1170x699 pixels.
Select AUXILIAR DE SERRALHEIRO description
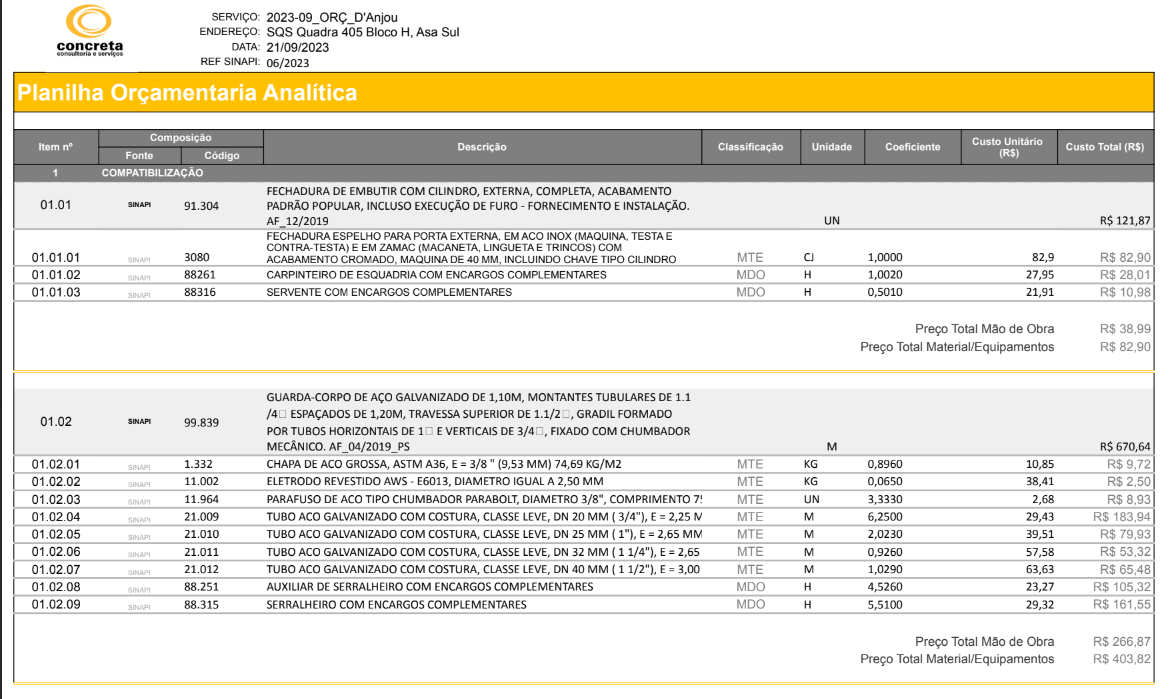430,587
